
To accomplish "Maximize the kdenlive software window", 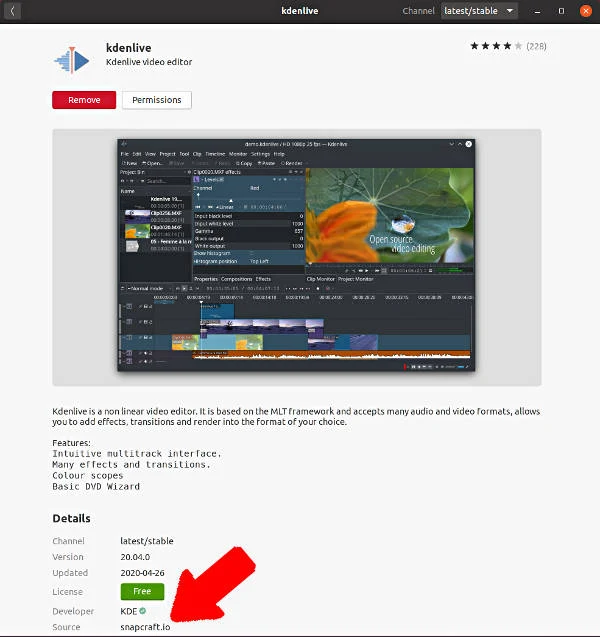I will tap(561, 11).
